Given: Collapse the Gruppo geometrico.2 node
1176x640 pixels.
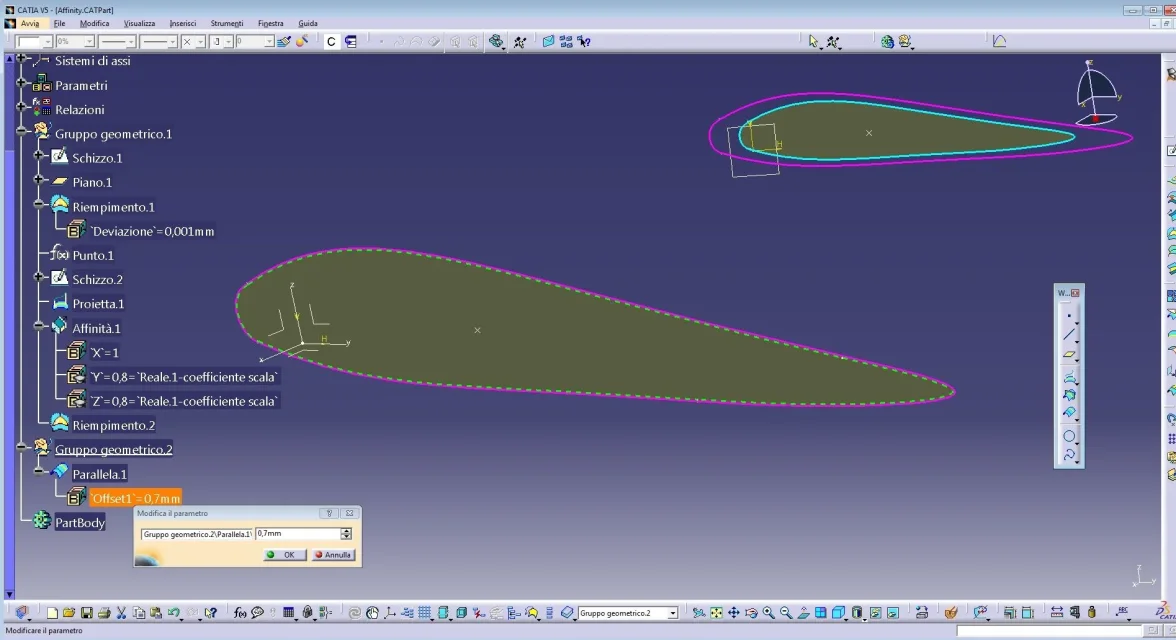Looking at the screenshot, I should tap(22, 446).
